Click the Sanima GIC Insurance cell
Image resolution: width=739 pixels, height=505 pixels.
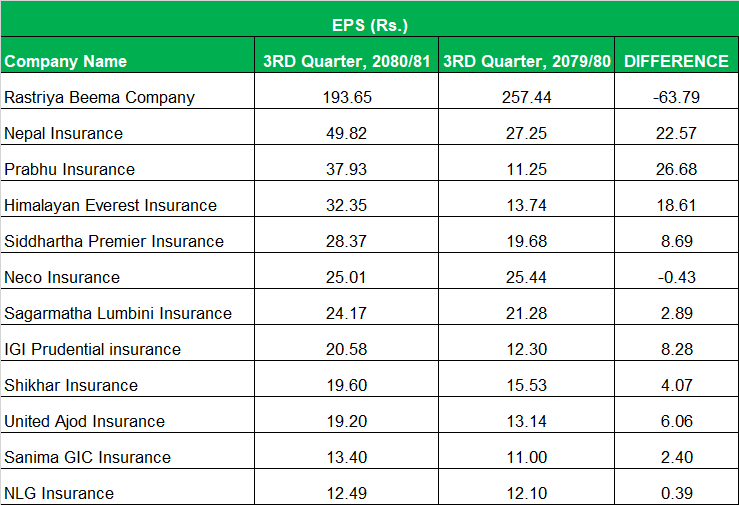[x=88, y=457]
